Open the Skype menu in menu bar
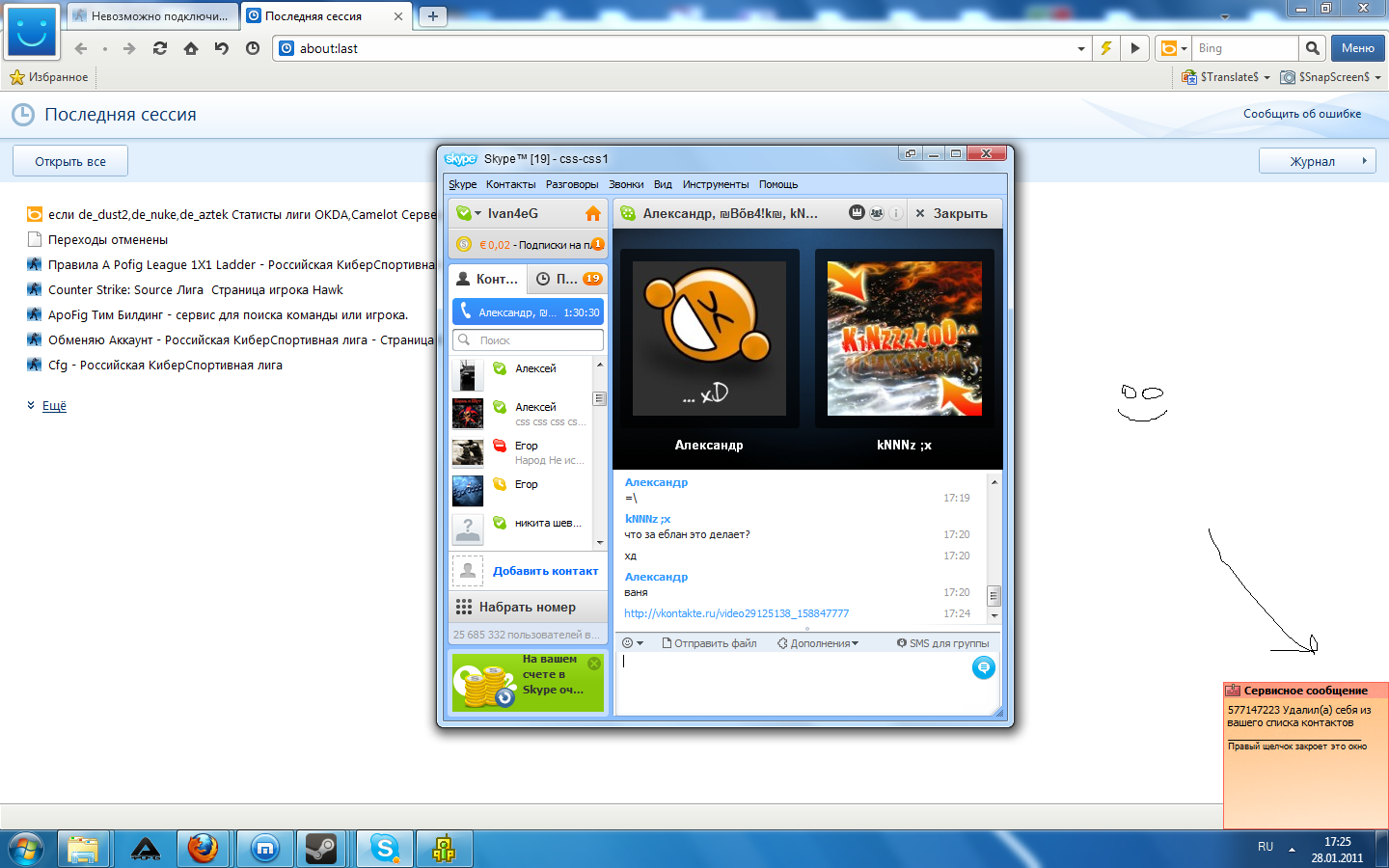 point(462,184)
